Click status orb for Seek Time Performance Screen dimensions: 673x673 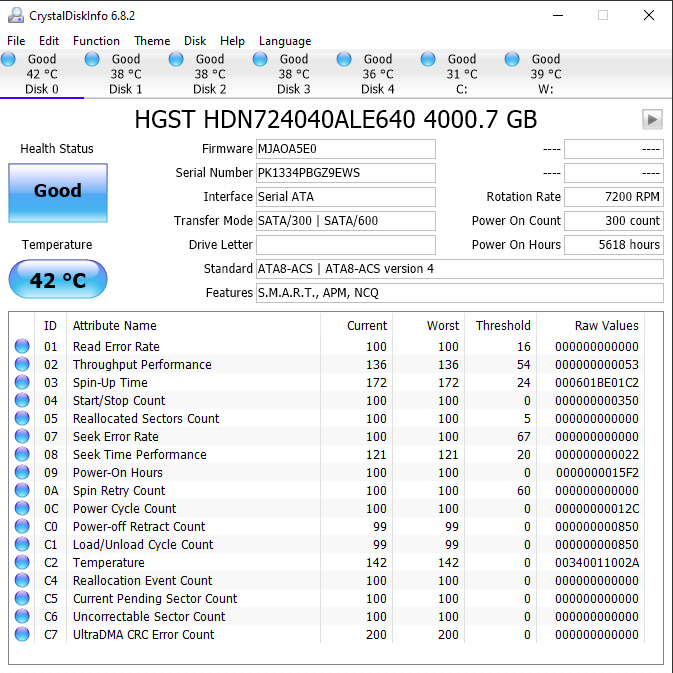(22, 454)
